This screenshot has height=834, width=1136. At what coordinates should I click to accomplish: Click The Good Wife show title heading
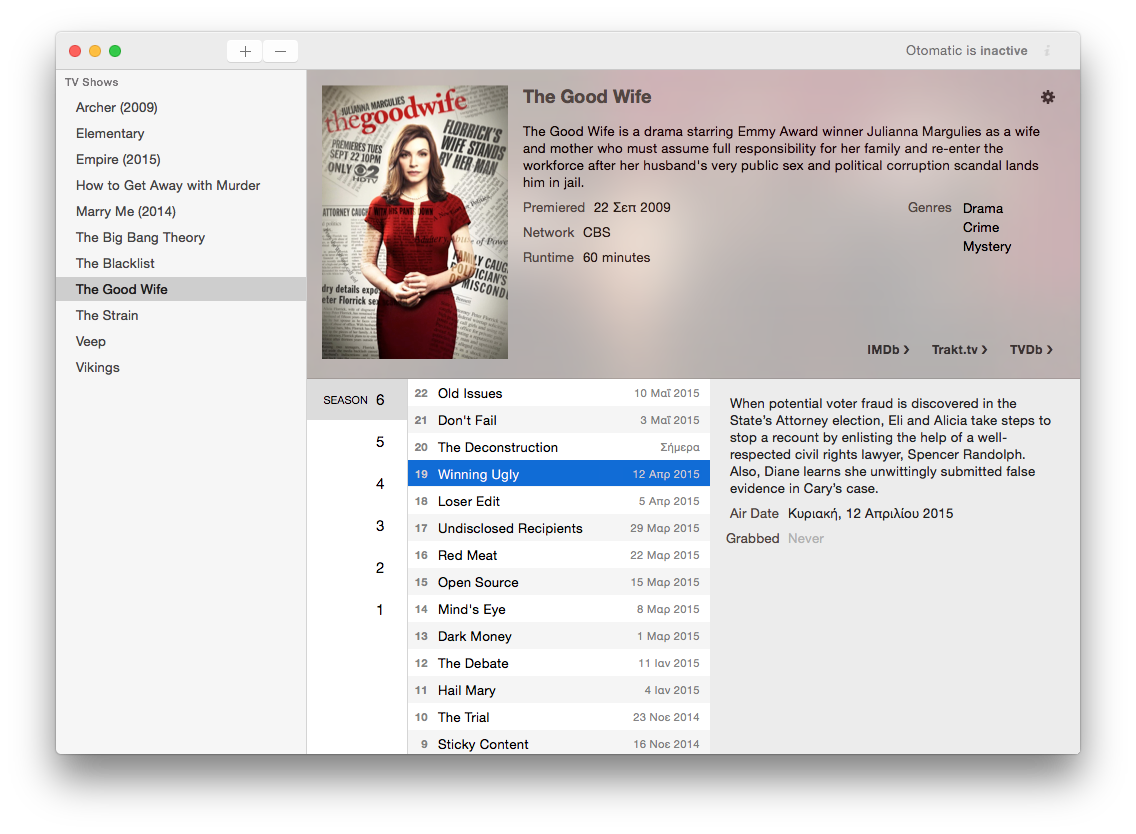click(587, 96)
